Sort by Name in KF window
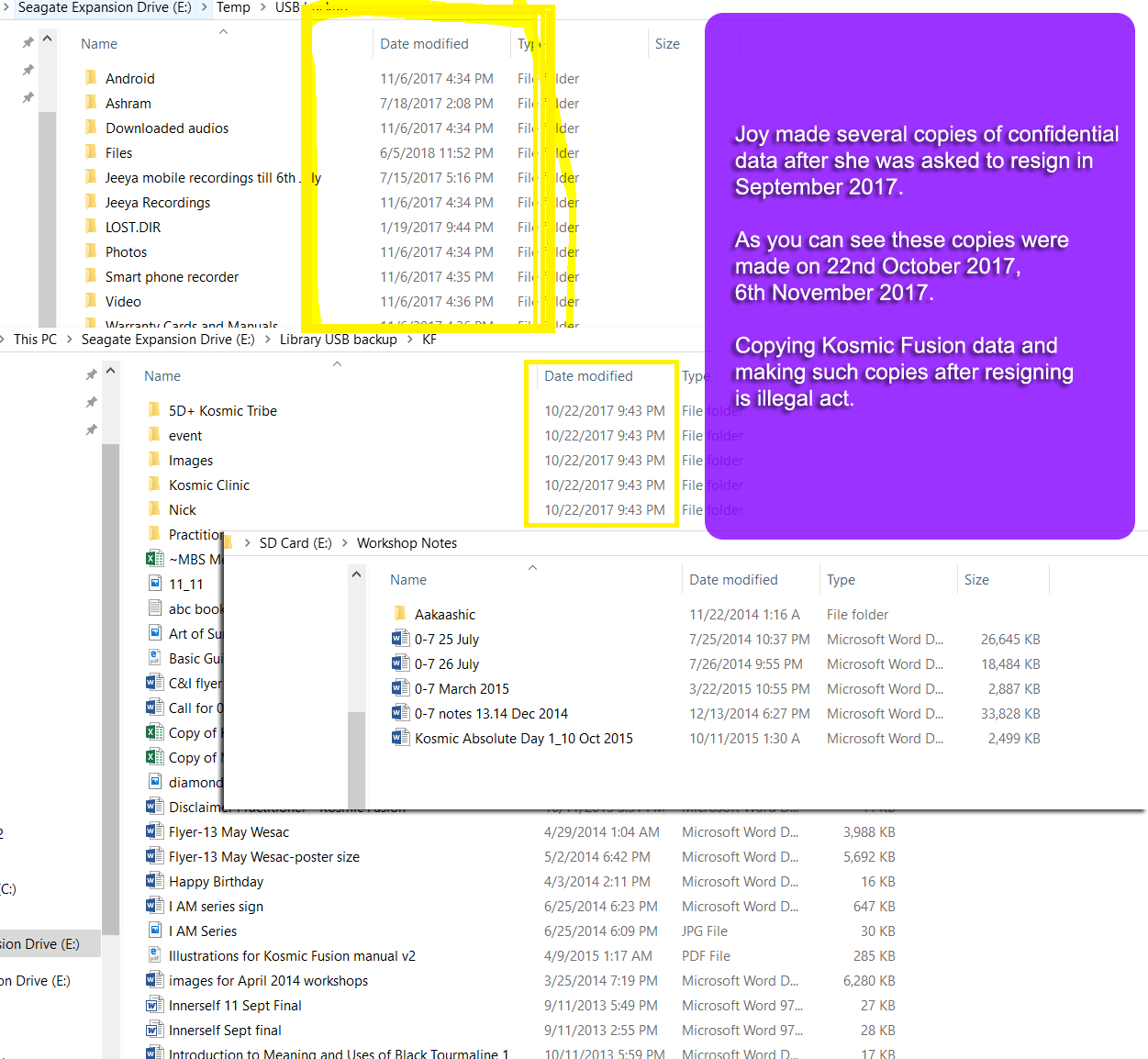1148x1059 pixels. pyautogui.click(x=162, y=376)
